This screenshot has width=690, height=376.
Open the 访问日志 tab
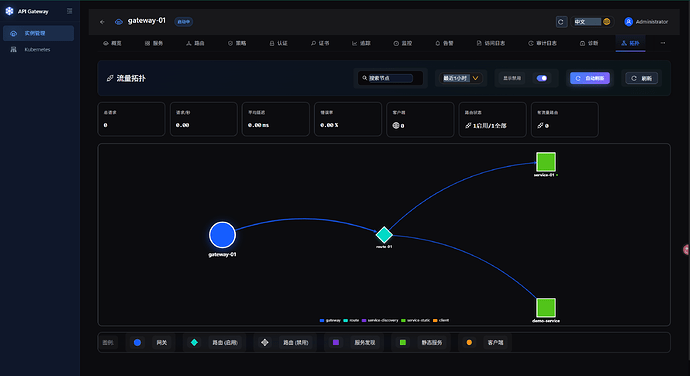pyautogui.click(x=491, y=43)
